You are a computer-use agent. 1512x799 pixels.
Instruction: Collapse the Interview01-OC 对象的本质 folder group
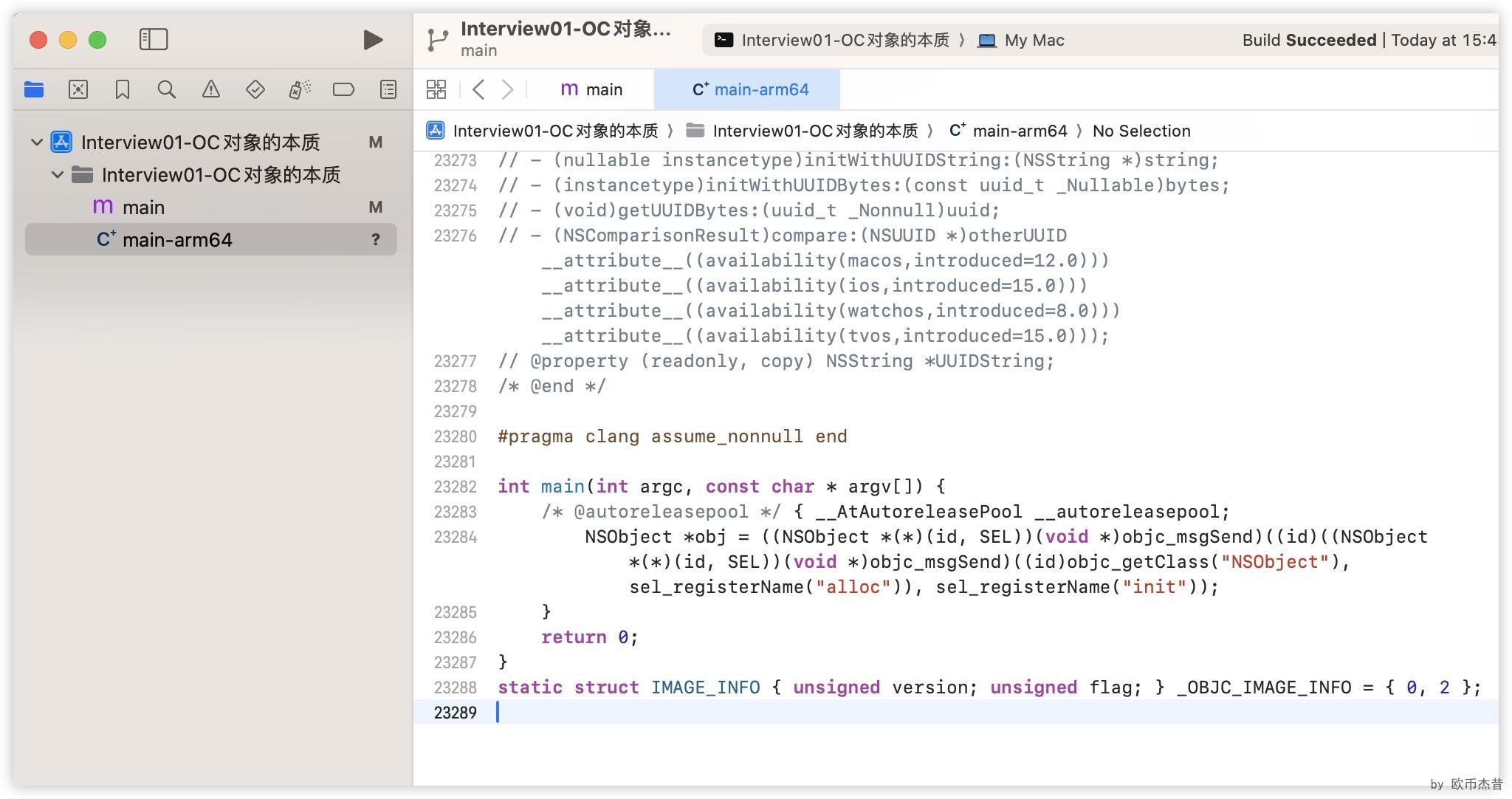click(x=57, y=175)
